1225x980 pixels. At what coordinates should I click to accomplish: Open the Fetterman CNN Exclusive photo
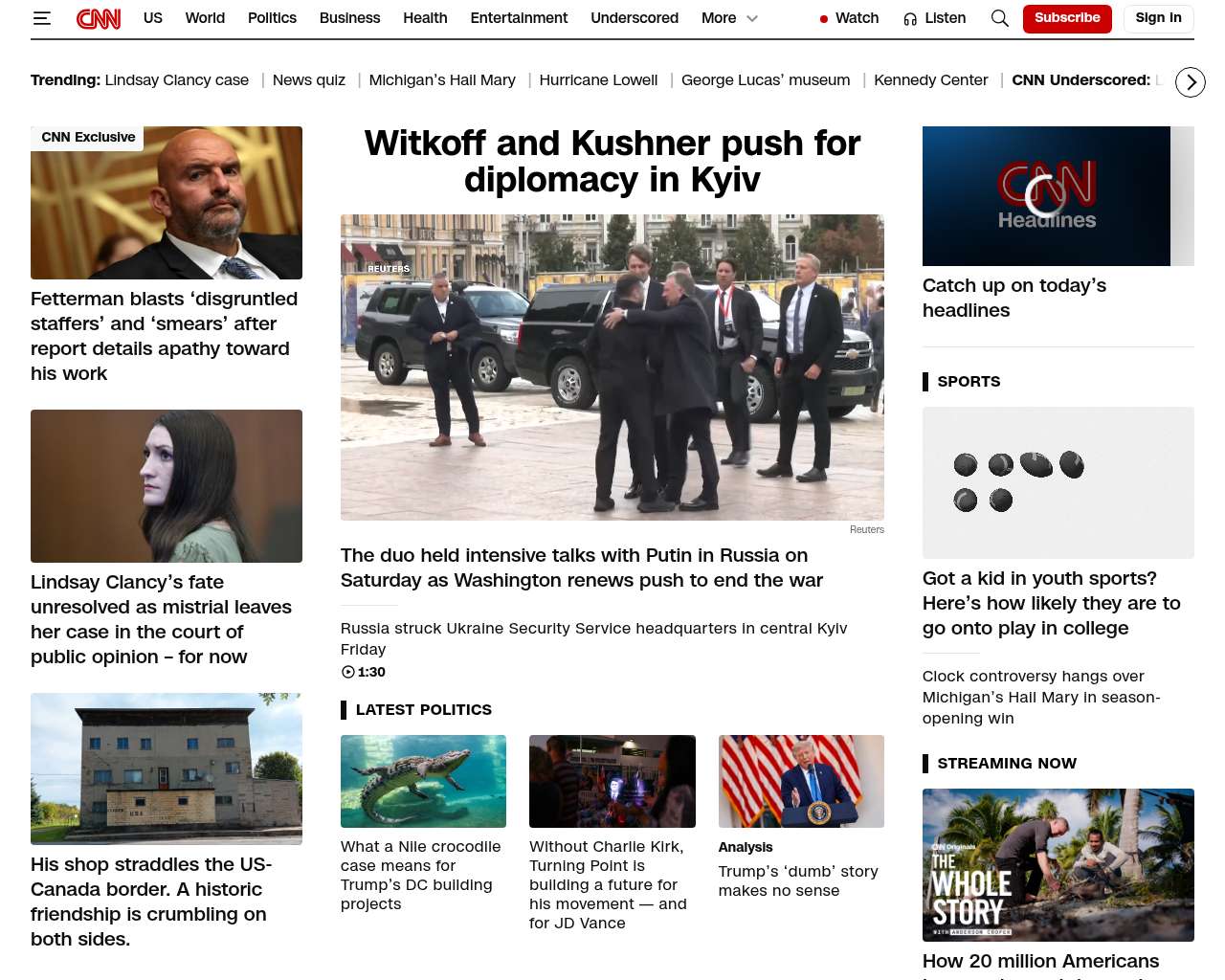click(167, 203)
